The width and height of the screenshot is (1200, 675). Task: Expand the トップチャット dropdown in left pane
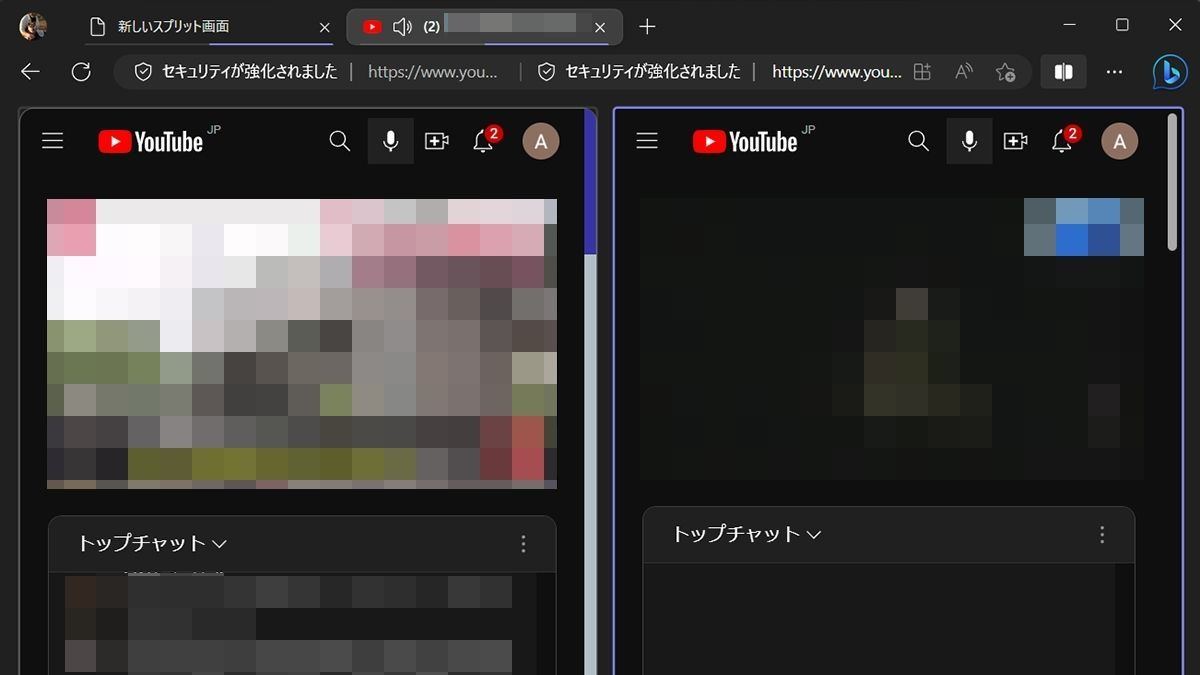click(152, 544)
